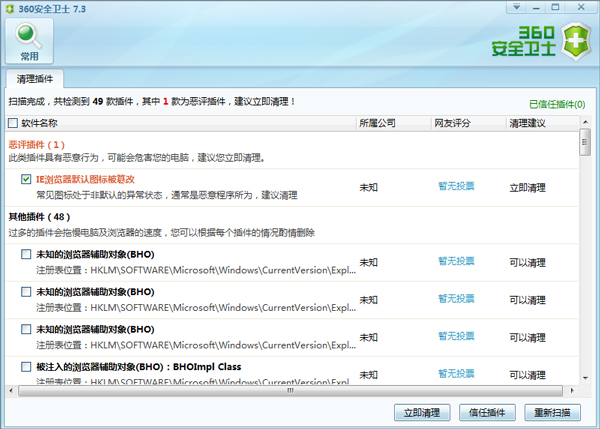600x429 pixels.
Task: Check the 被注入的浏览器辅助对象 BHOImpl Class checkbox
Action: tap(26, 367)
